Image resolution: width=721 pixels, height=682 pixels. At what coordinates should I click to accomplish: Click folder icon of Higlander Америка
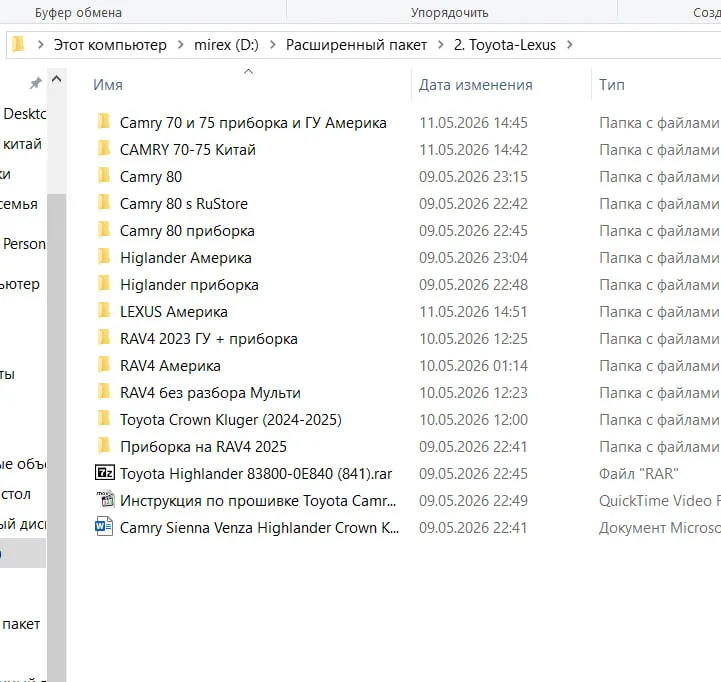tap(104, 258)
